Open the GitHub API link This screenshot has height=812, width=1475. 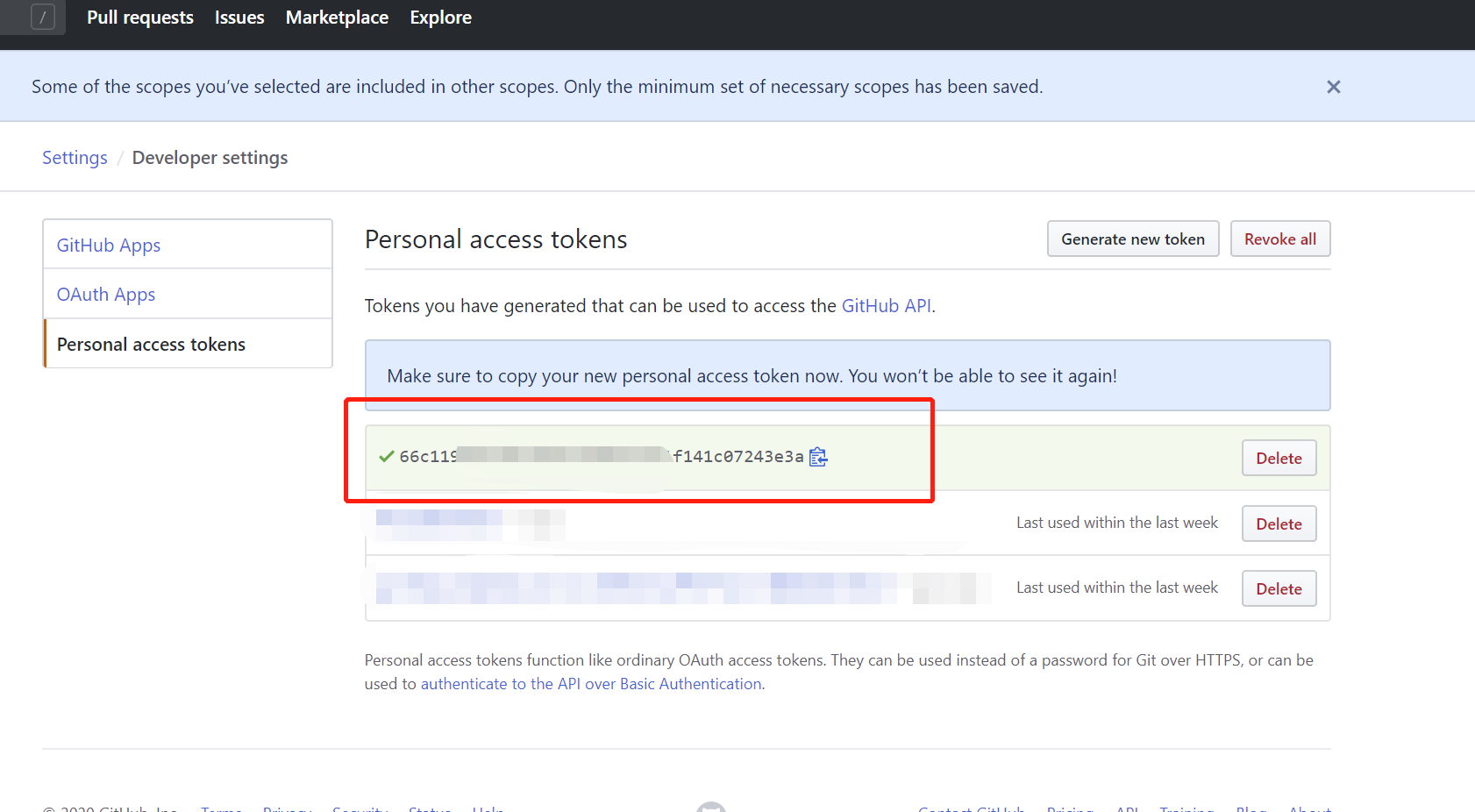(x=887, y=306)
